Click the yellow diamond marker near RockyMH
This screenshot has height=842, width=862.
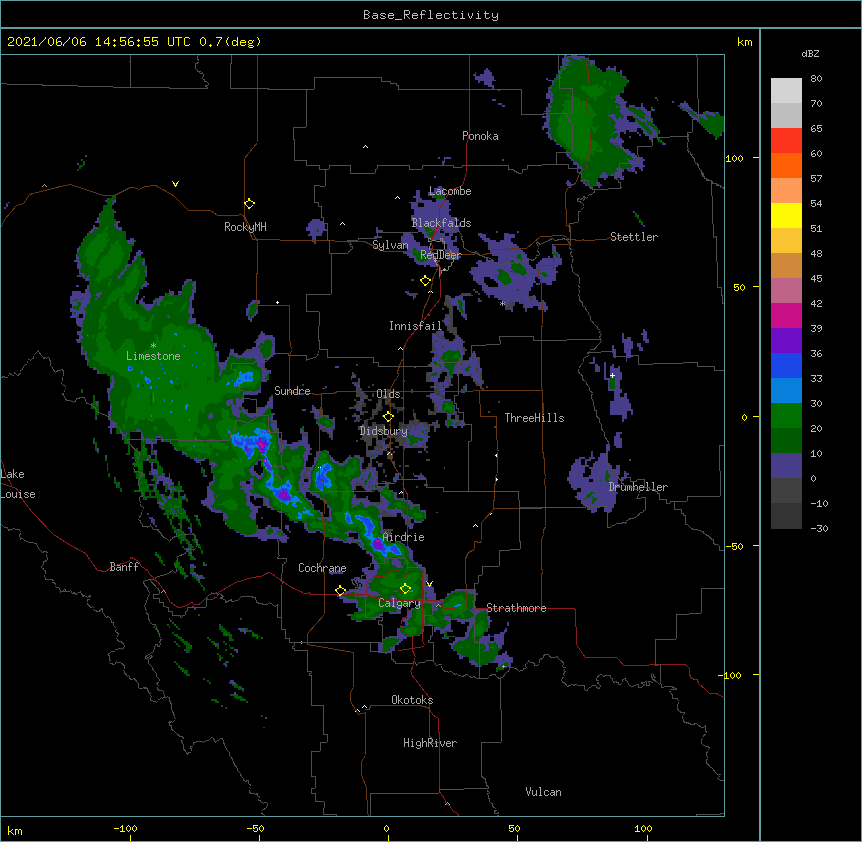[250, 204]
